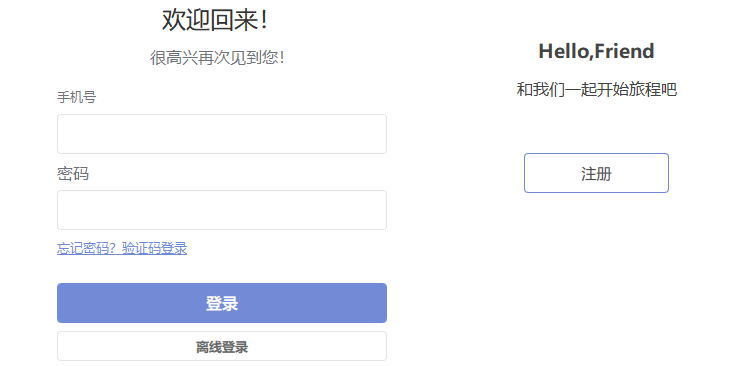Focus the 密码 password input box
Image resolution: width=733 pixels, height=366 pixels.
[222, 210]
